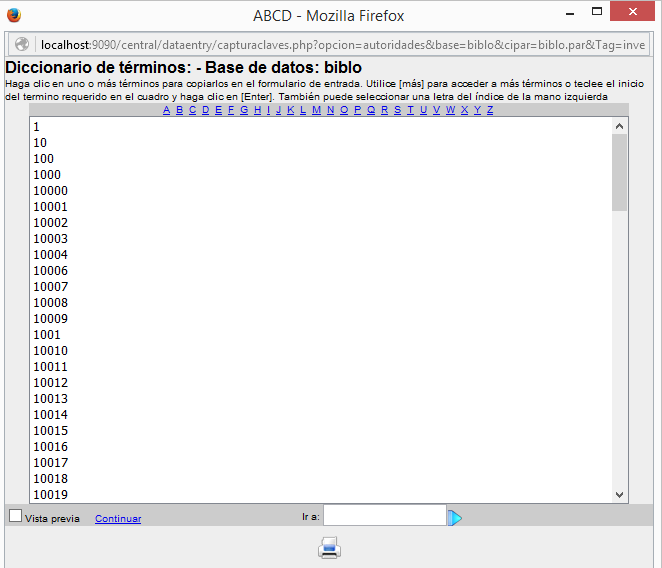The width and height of the screenshot is (662, 568).
Task: Choose the term 1 at list top
Action: 36,127
